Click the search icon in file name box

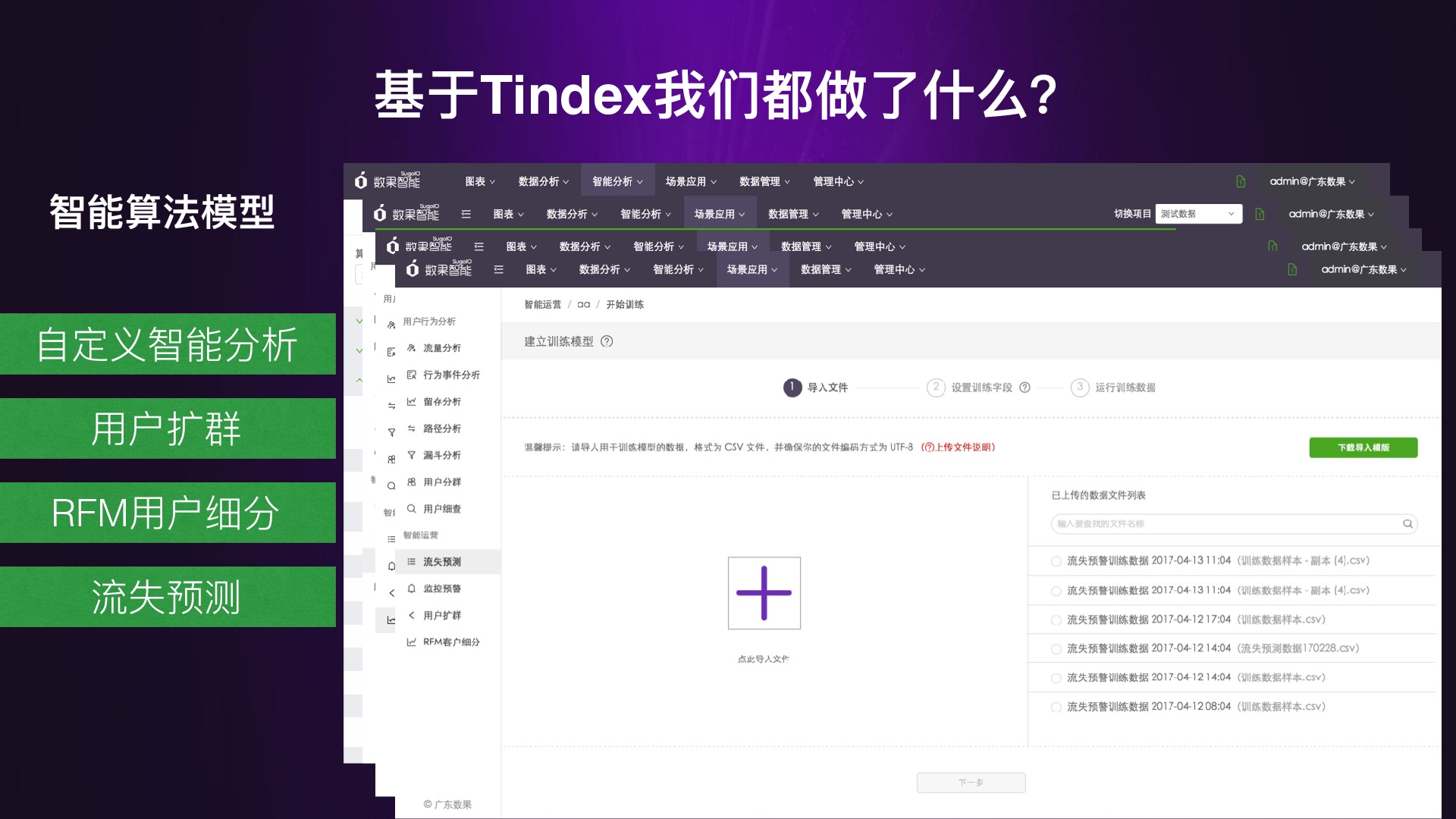(1407, 523)
